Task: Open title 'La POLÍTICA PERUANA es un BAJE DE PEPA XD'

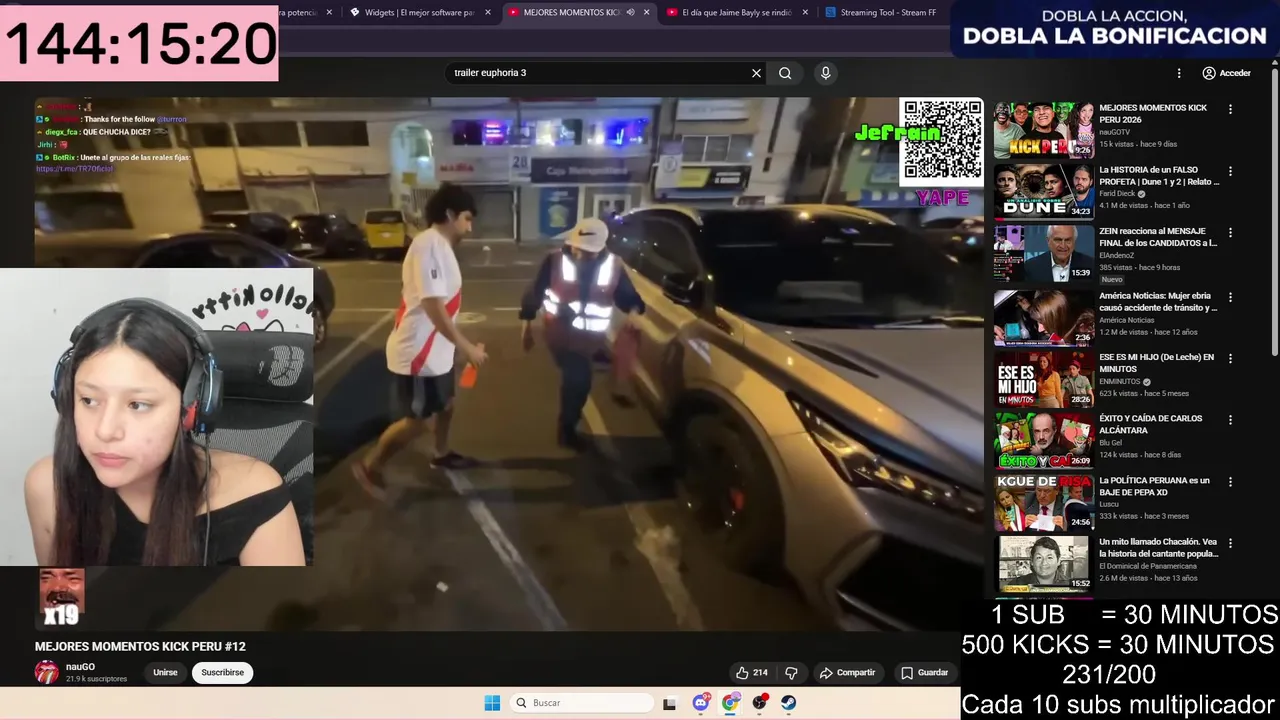Action: (x=1155, y=486)
